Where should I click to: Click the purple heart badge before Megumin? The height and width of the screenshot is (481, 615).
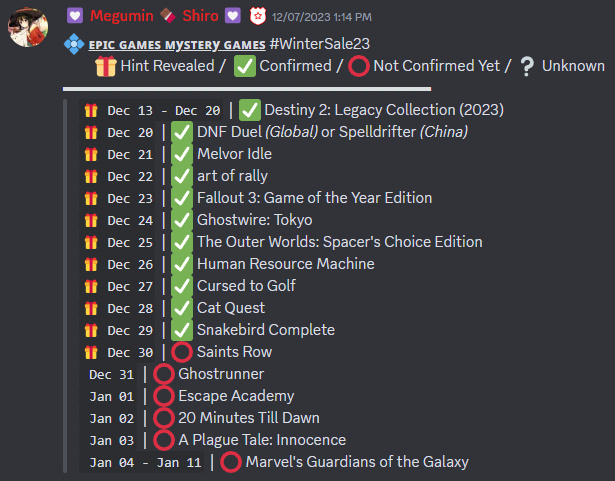click(x=75, y=16)
